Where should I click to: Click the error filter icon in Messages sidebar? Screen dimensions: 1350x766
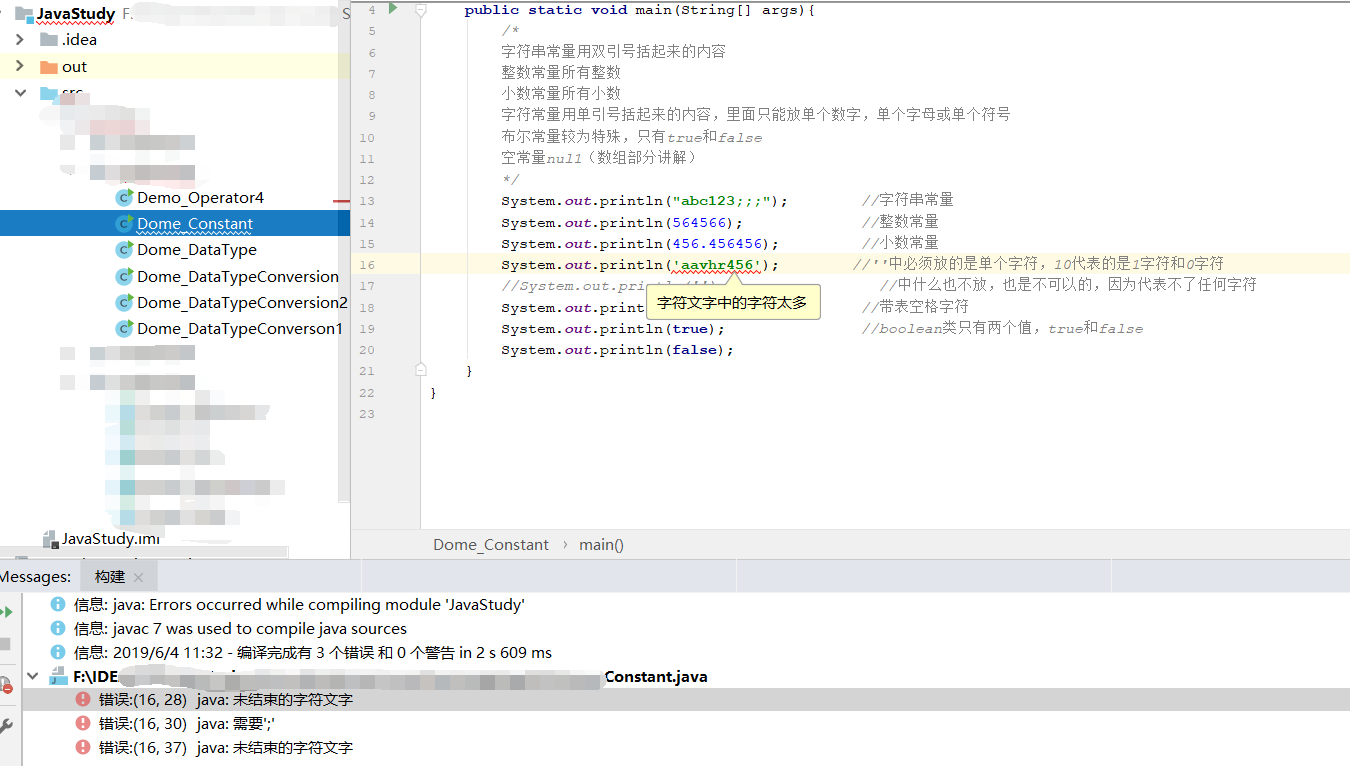(x=6, y=684)
